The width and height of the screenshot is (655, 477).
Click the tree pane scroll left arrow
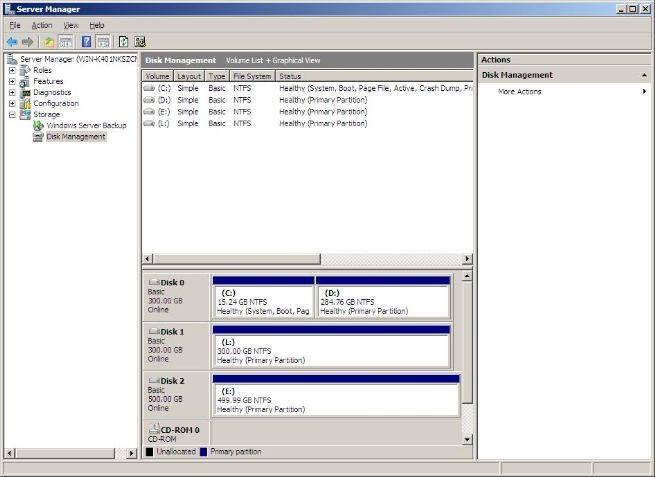click(x=10, y=453)
